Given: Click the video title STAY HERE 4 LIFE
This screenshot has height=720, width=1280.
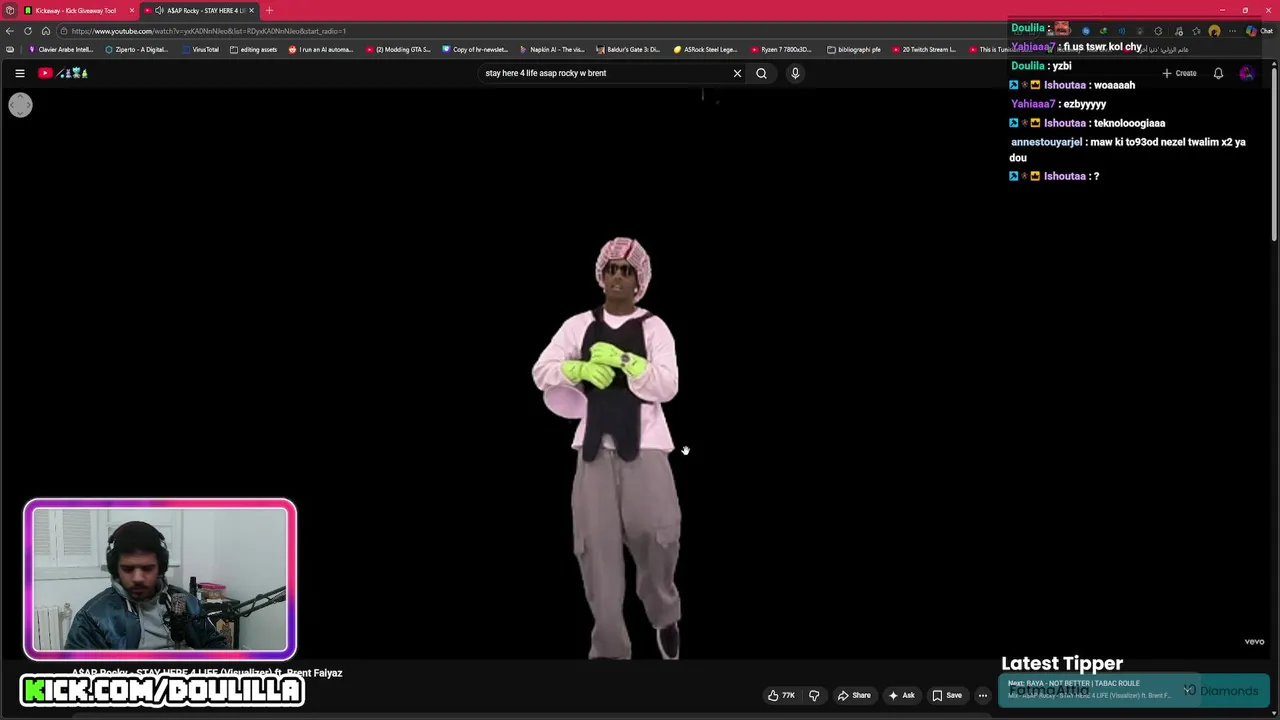Looking at the screenshot, I should [x=207, y=673].
